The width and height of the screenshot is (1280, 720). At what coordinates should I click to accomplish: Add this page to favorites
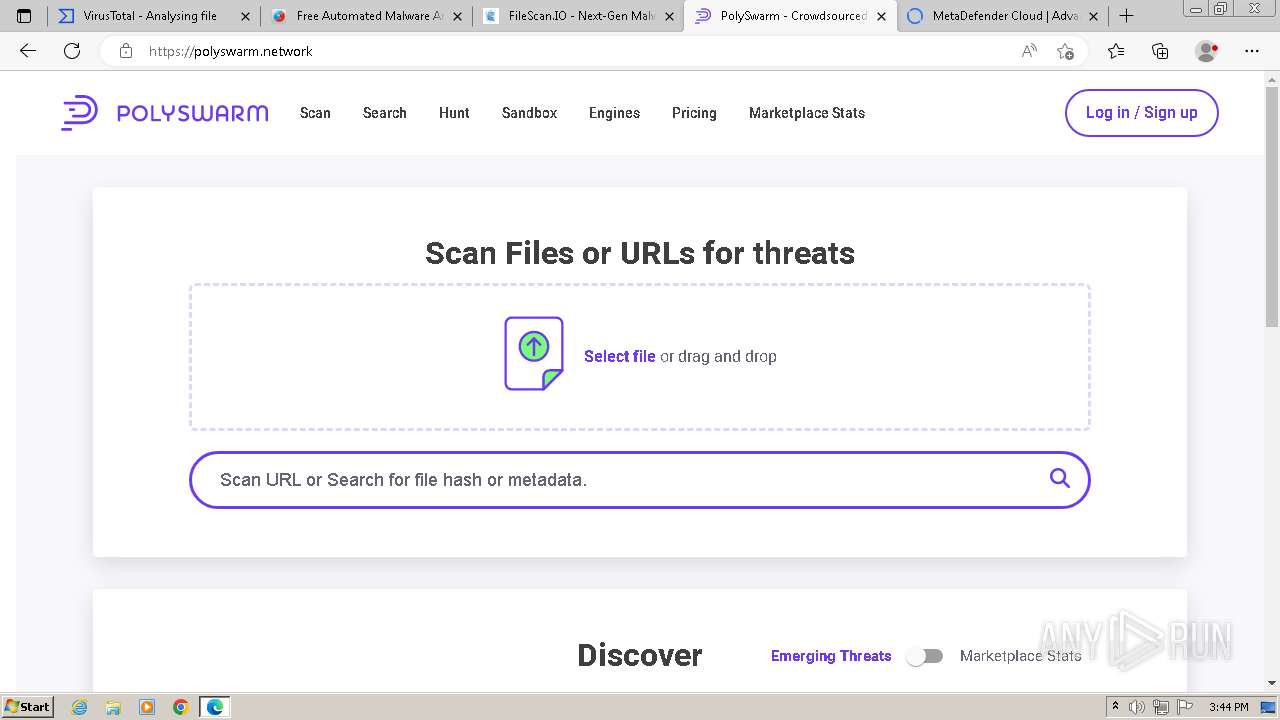[x=1066, y=51]
